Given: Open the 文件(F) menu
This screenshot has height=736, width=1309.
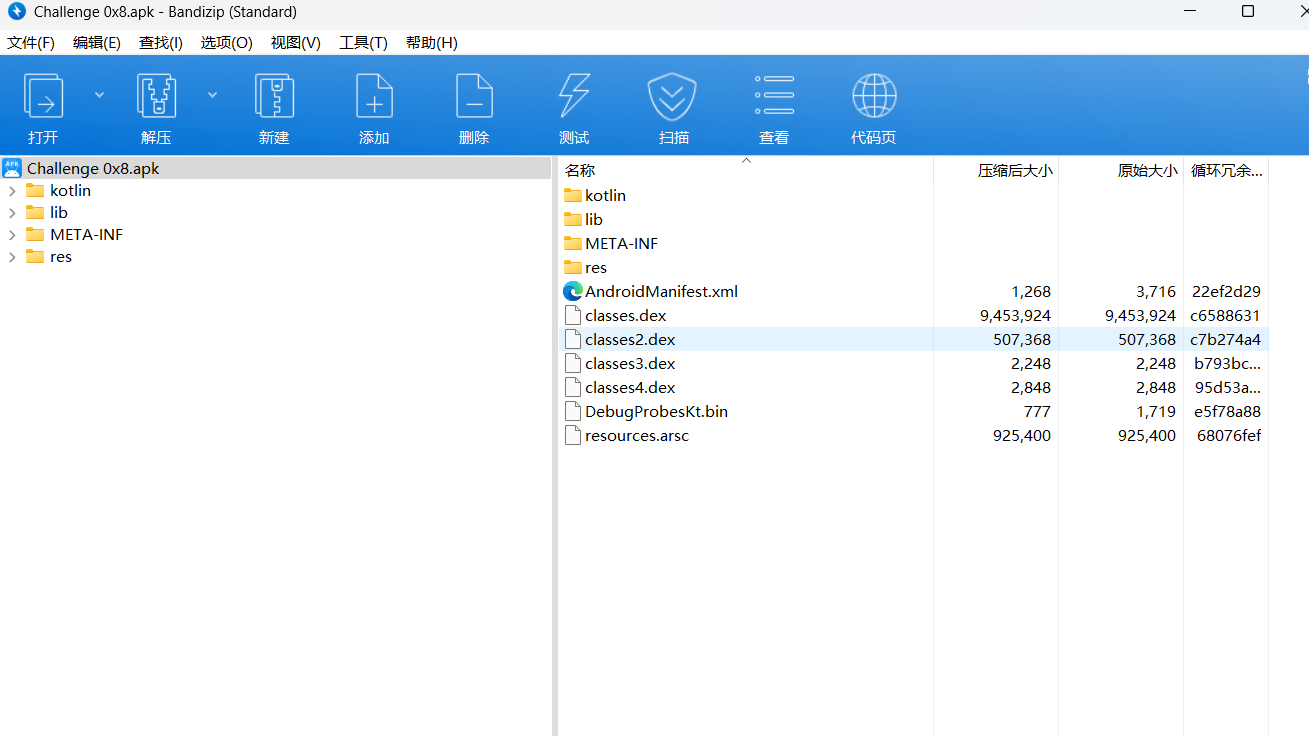Looking at the screenshot, I should pyautogui.click(x=31, y=43).
